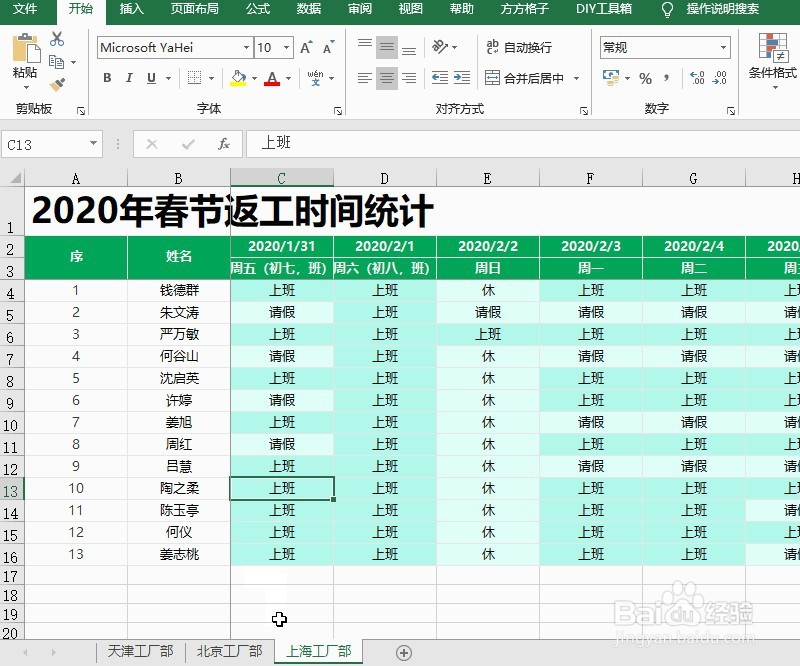The image size is (800, 666).
Task: Select the Italic formatting icon
Action: [x=129, y=76]
